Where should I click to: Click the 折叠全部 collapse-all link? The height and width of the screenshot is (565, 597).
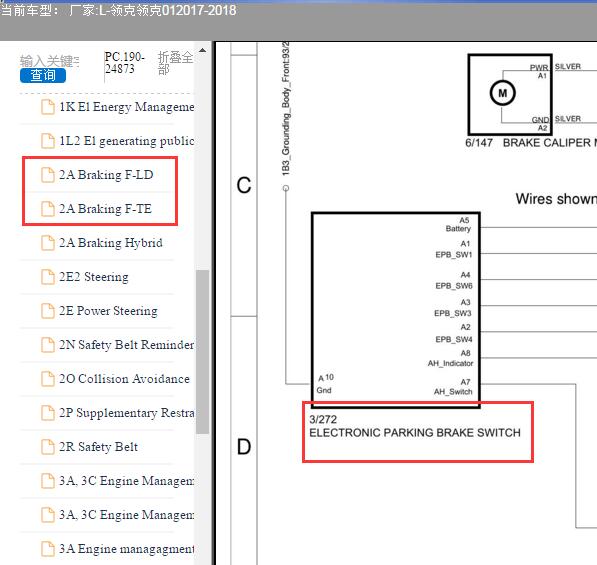point(176,63)
